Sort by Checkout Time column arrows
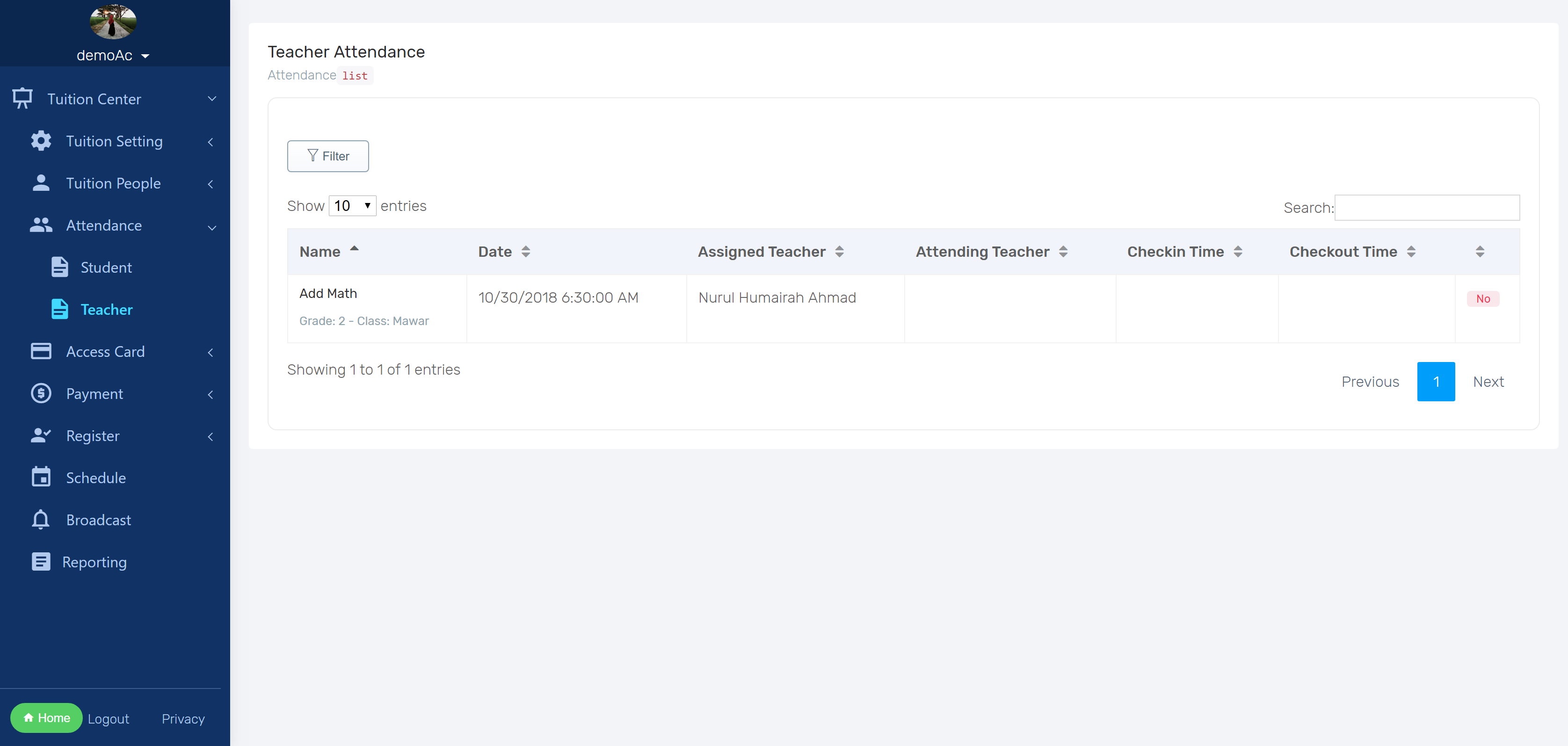 (1412, 251)
